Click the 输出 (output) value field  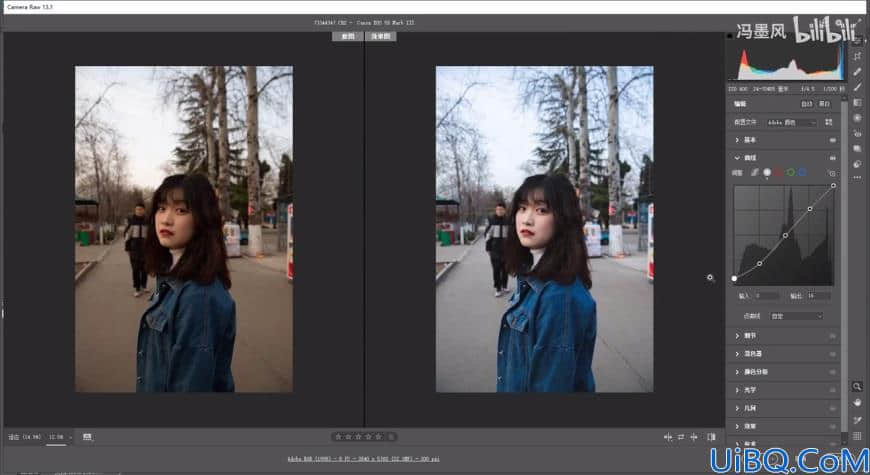tap(819, 296)
